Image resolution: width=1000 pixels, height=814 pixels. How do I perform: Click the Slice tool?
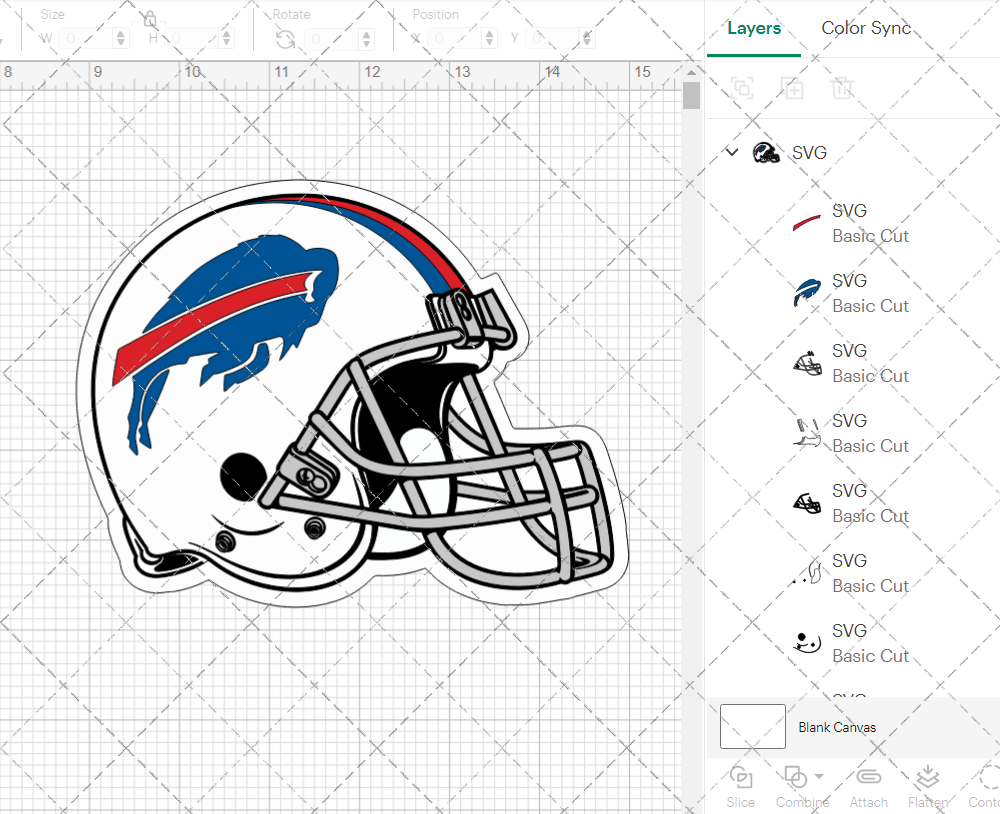coord(740,787)
